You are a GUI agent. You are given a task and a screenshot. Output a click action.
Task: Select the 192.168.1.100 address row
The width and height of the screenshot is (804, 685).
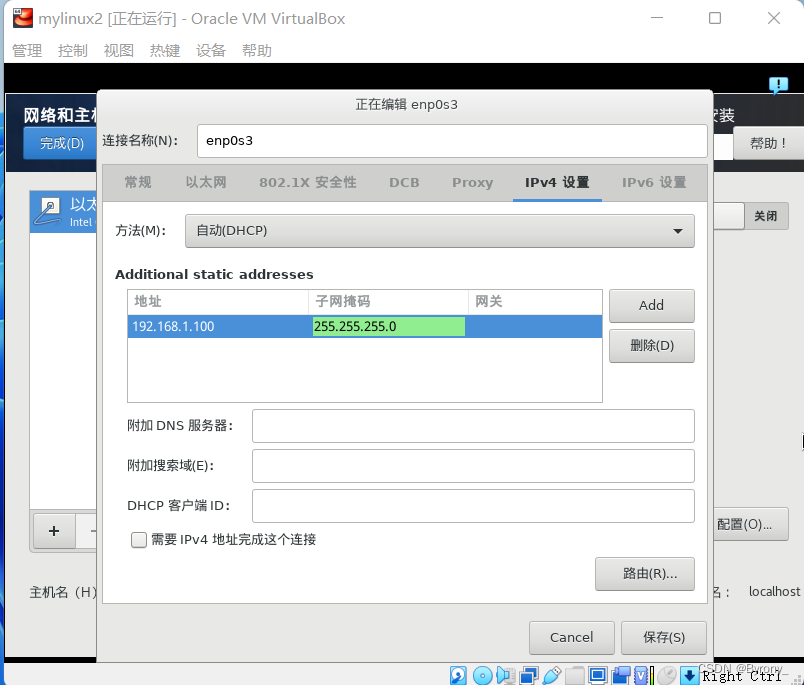pyautogui.click(x=180, y=326)
